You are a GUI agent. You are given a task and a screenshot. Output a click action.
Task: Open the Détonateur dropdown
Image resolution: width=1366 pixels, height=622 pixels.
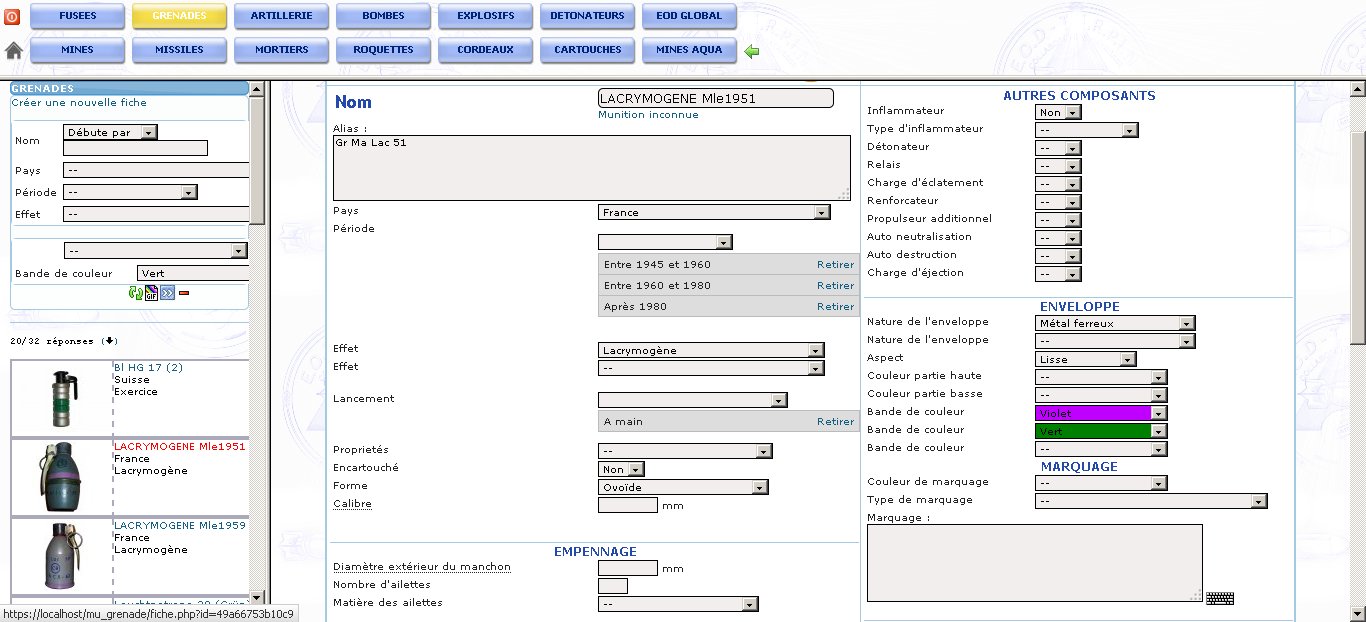click(x=1058, y=149)
